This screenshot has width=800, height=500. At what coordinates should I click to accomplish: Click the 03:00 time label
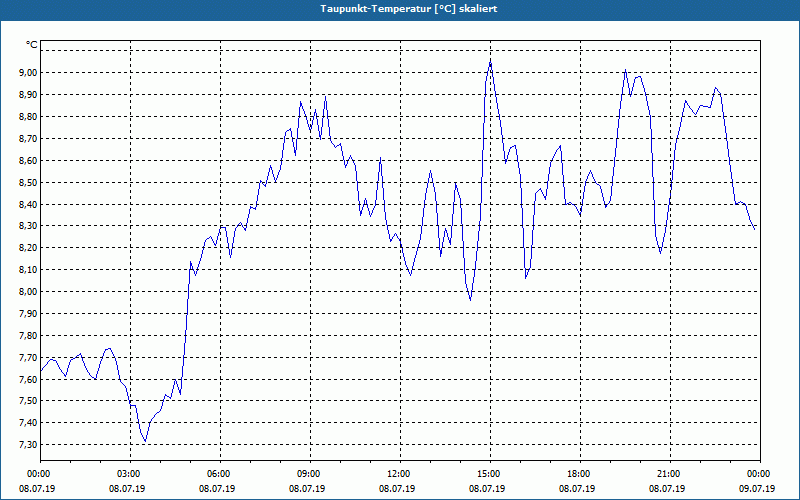[131, 474]
